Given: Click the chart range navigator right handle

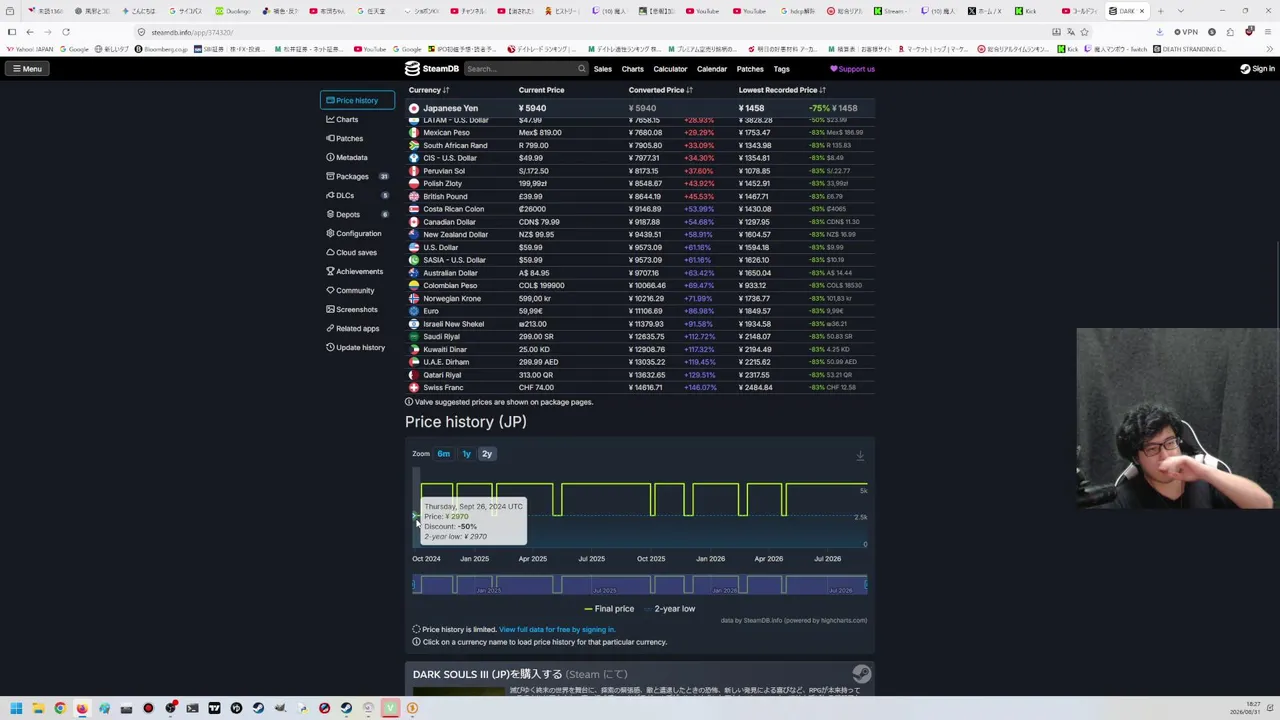Looking at the screenshot, I should 866,585.
